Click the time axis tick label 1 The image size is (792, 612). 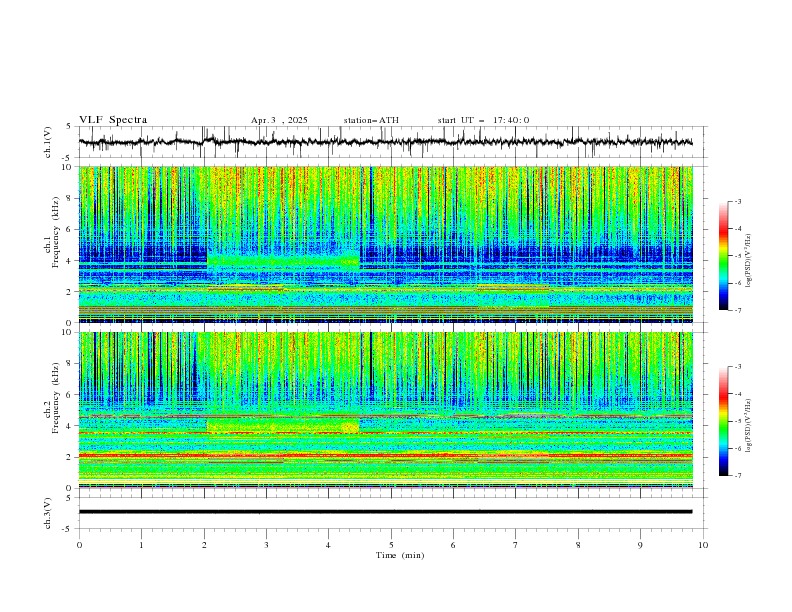(x=141, y=545)
